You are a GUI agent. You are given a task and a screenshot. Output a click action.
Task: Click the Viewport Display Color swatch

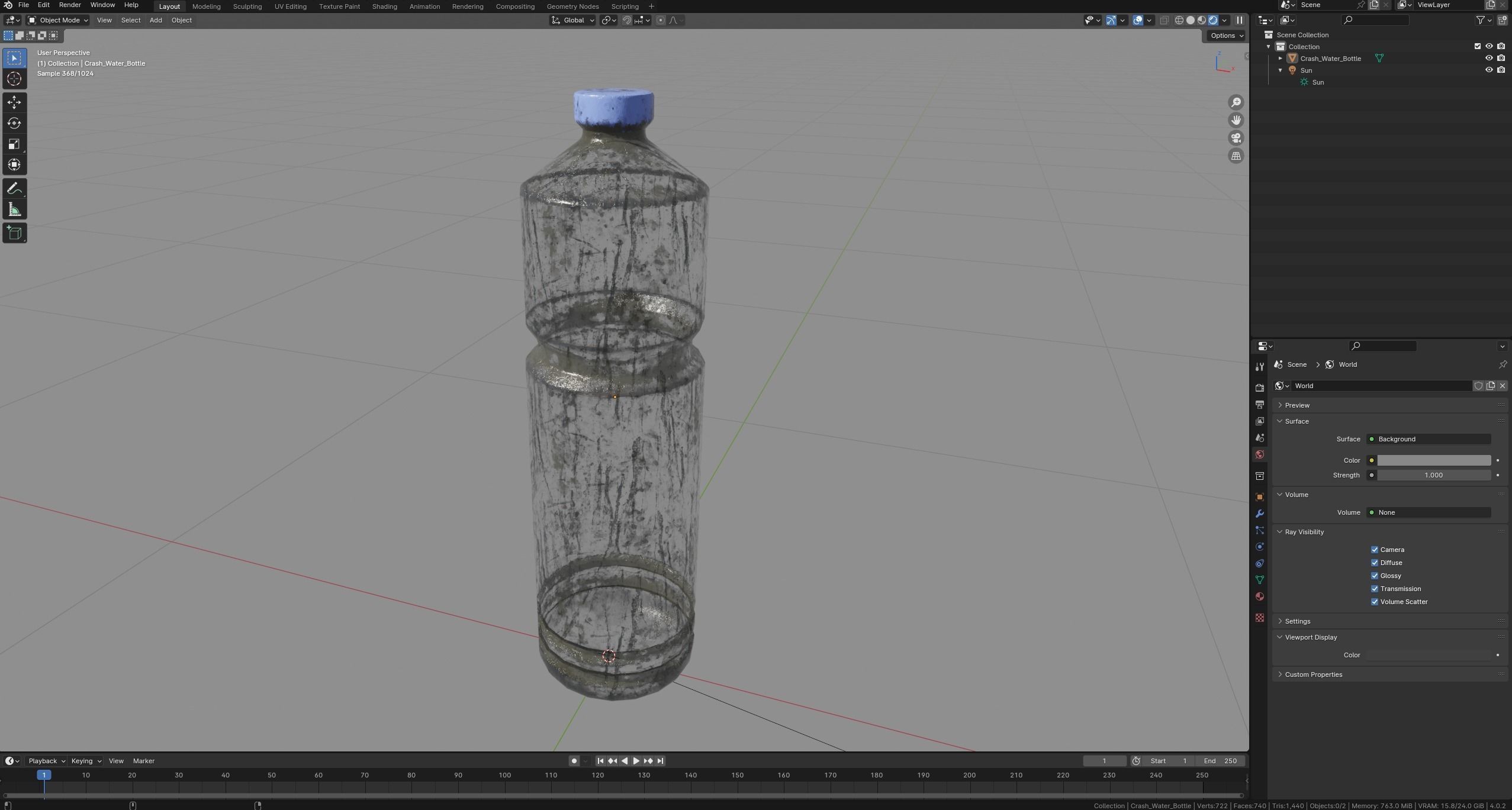click(x=1429, y=655)
